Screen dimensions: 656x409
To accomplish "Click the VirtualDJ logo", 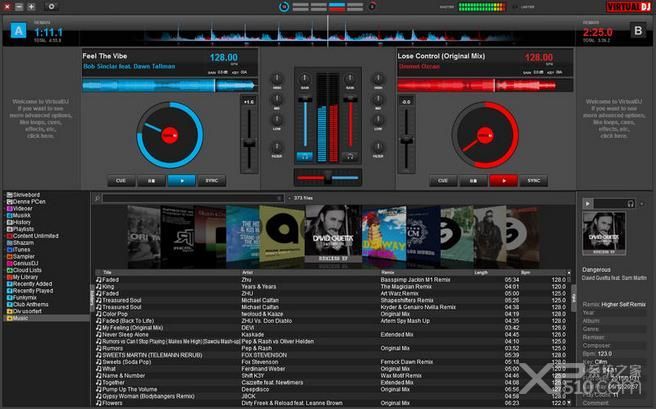I will [629, 7].
